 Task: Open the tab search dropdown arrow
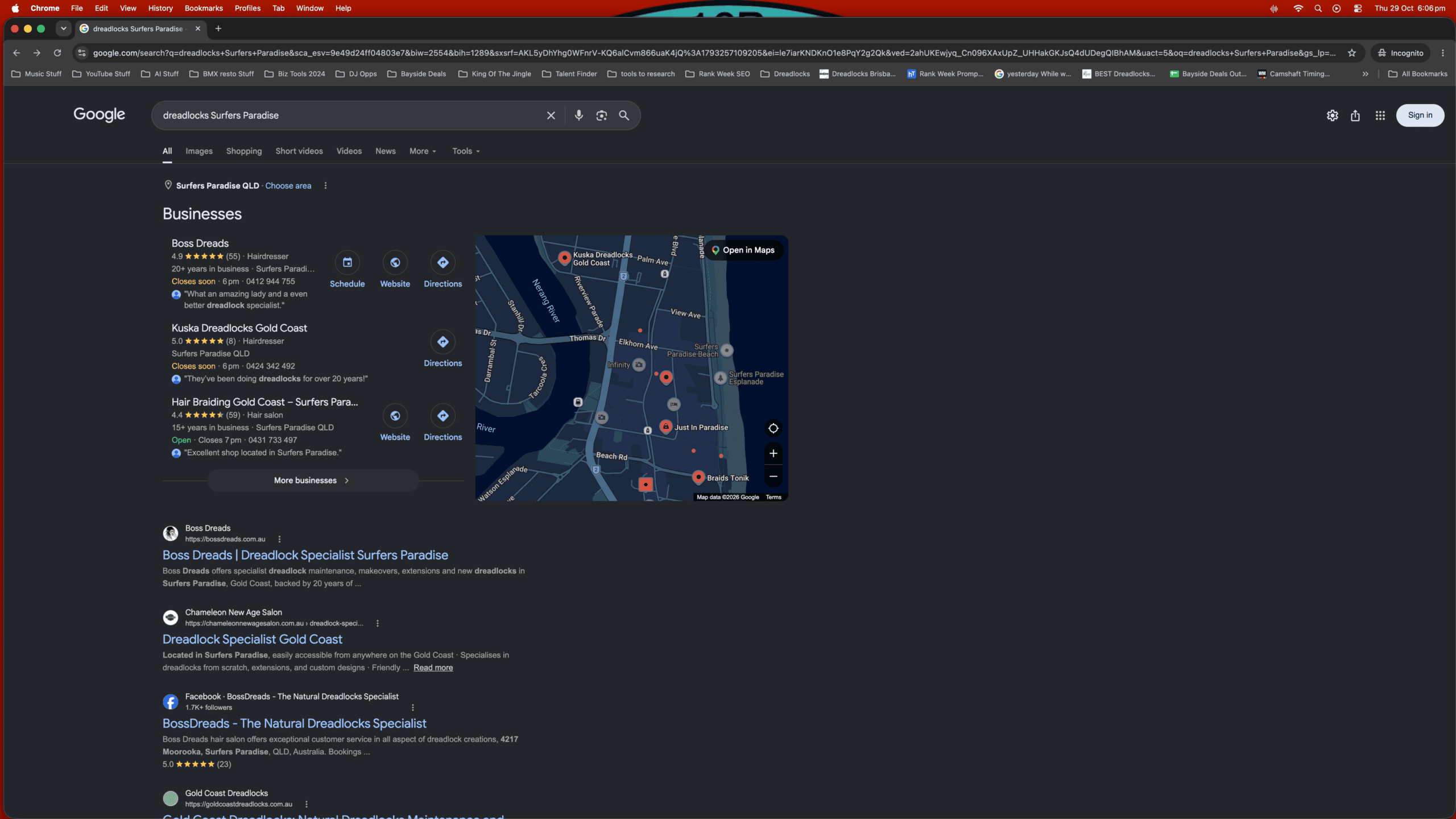tap(64, 28)
